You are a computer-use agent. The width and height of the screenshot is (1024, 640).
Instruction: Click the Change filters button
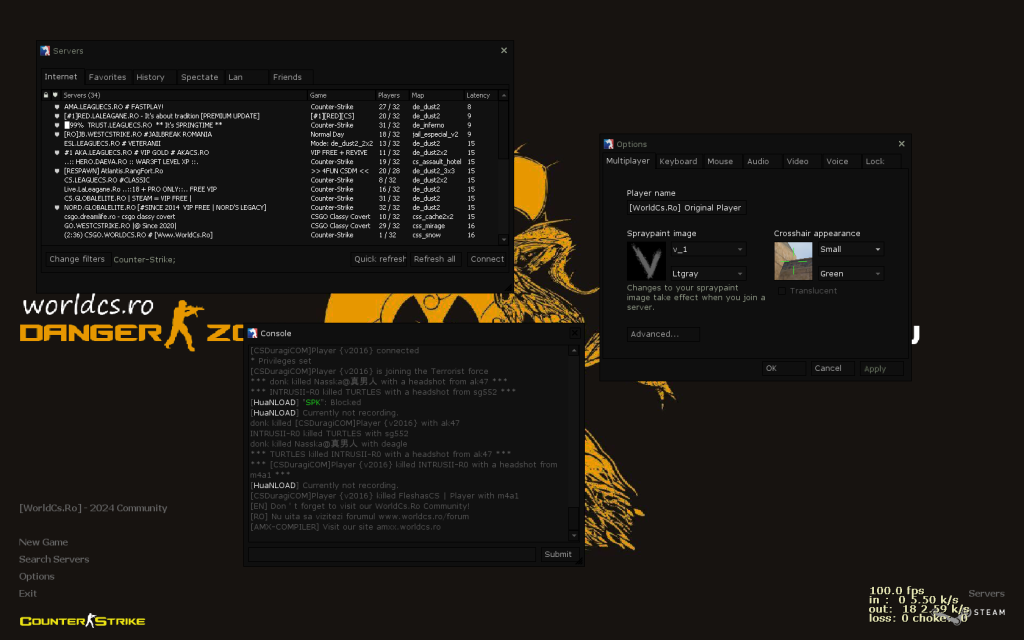point(77,259)
